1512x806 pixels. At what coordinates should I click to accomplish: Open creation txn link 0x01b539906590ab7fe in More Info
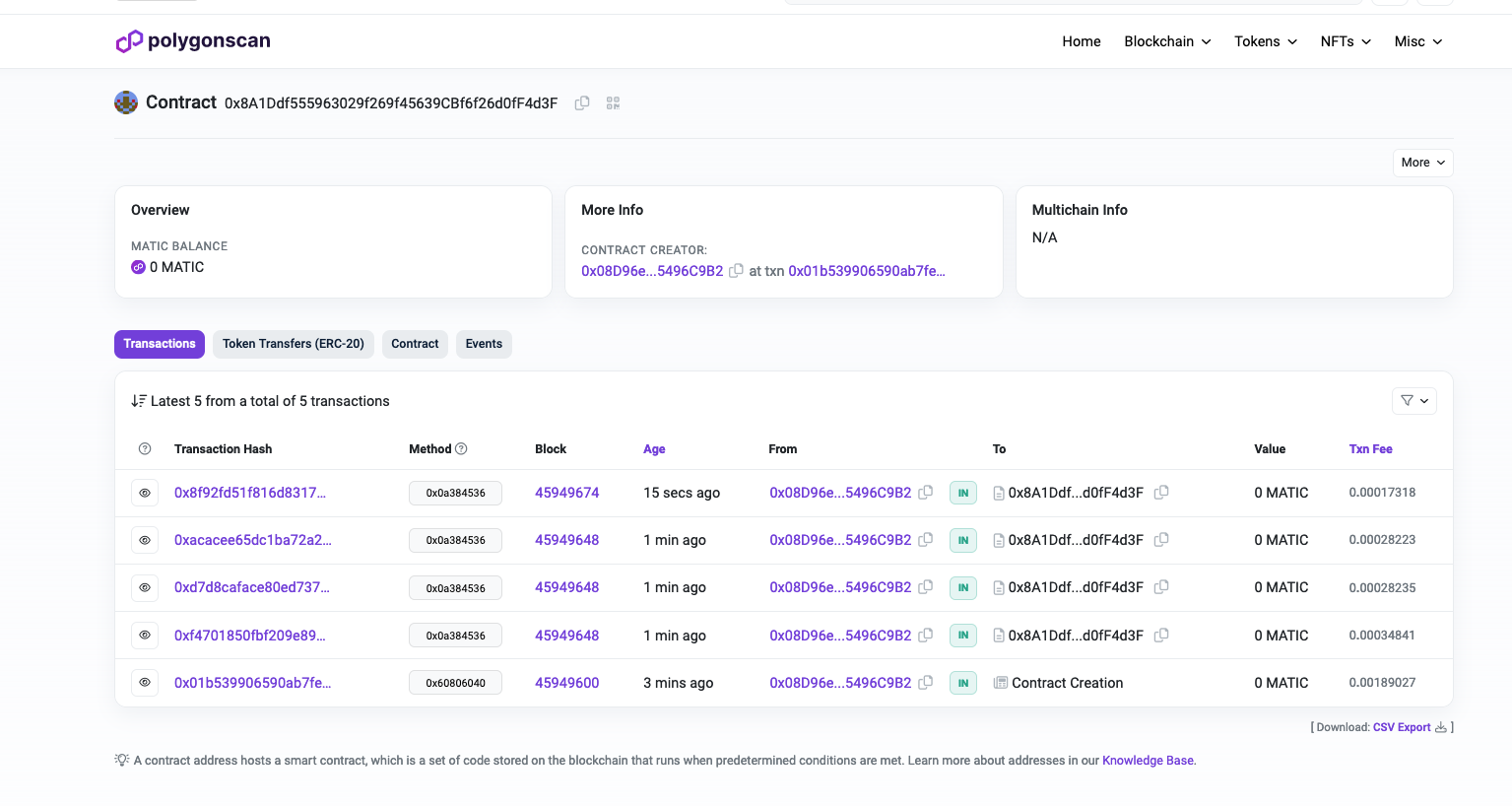click(867, 271)
